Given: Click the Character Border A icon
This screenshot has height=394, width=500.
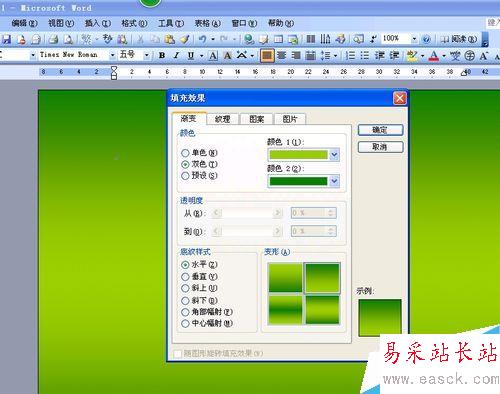Looking at the screenshot, I should point(213,55).
